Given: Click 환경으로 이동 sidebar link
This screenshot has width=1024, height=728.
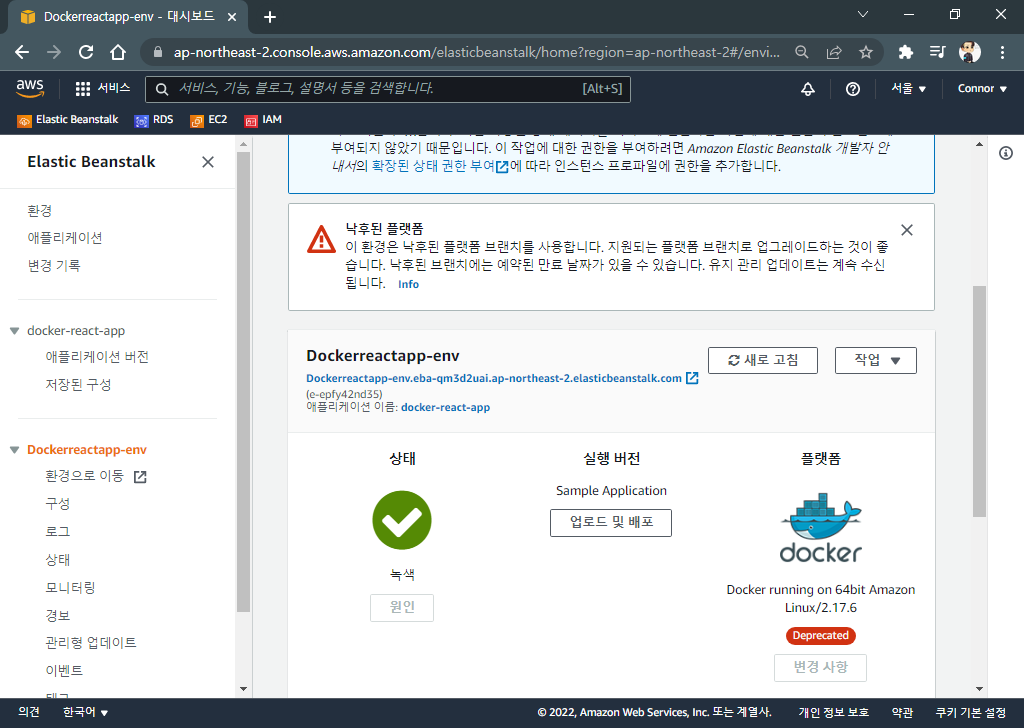Looking at the screenshot, I should coord(95,476).
